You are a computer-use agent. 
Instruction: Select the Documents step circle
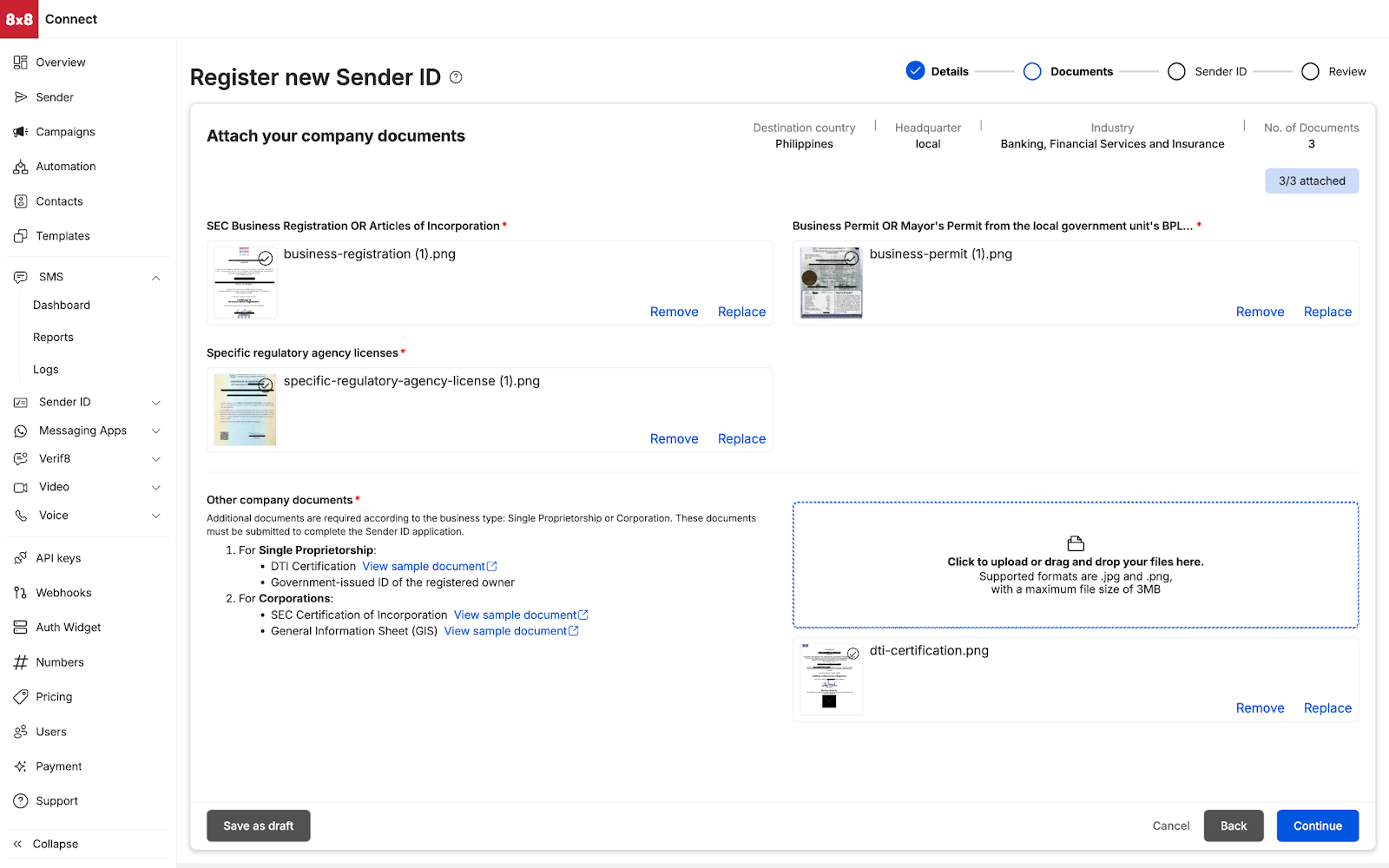[x=1032, y=71]
